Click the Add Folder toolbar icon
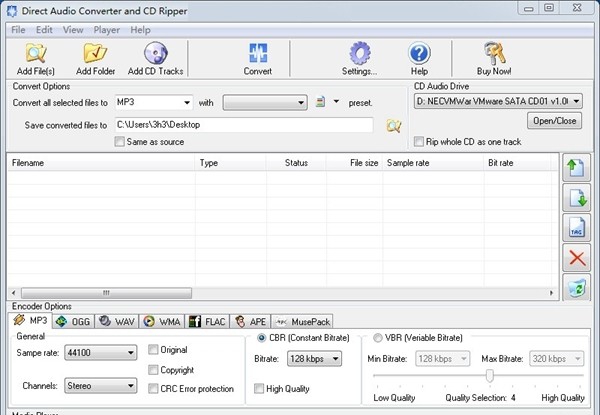 [95, 53]
